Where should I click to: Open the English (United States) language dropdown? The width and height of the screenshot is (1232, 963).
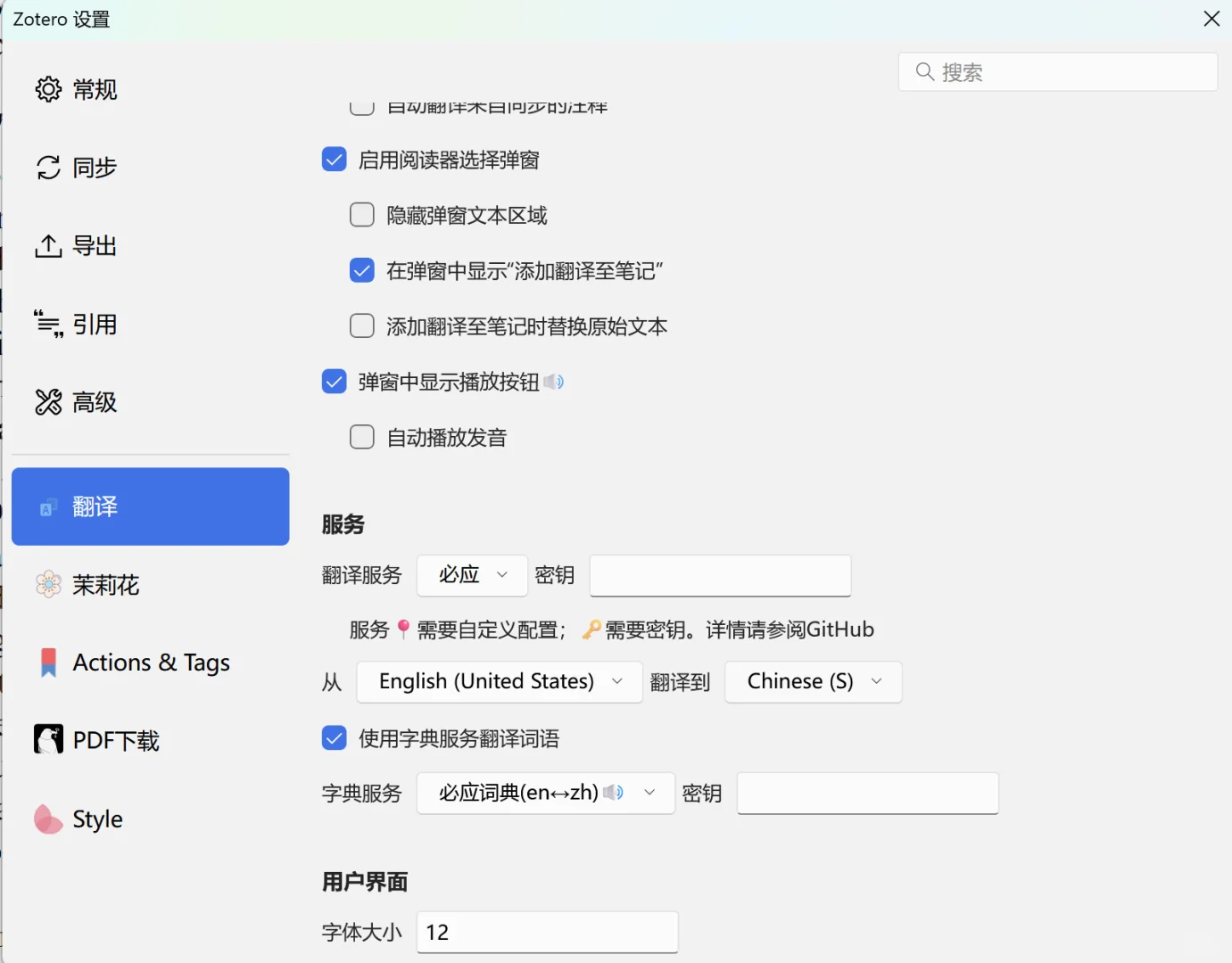(x=499, y=681)
